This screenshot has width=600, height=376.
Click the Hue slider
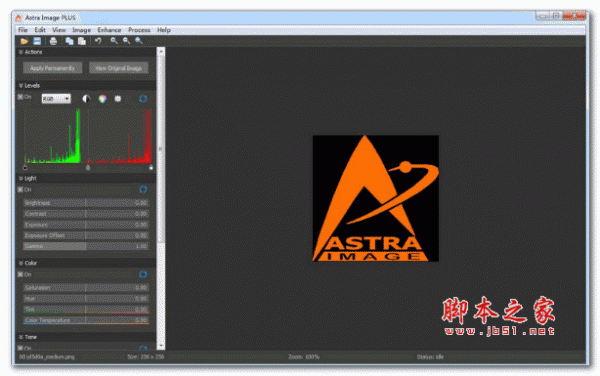(x=86, y=298)
